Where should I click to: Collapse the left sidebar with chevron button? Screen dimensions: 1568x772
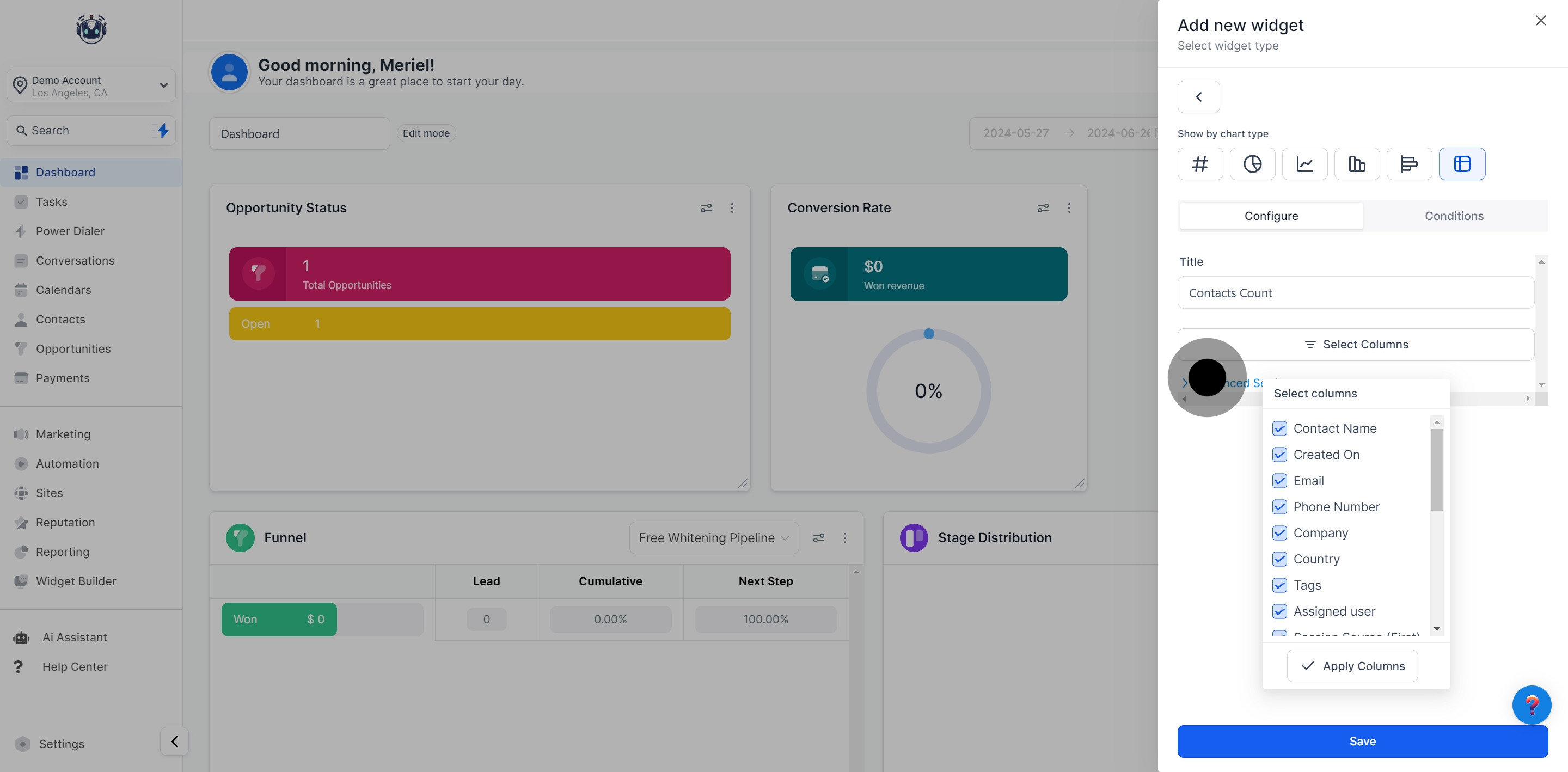[x=174, y=742]
